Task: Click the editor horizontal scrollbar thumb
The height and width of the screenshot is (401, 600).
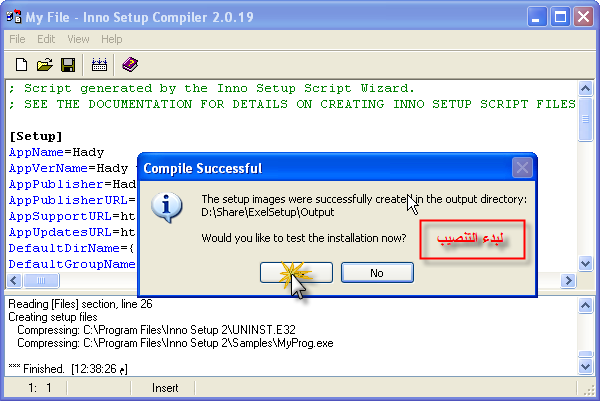Action: (x=41, y=281)
